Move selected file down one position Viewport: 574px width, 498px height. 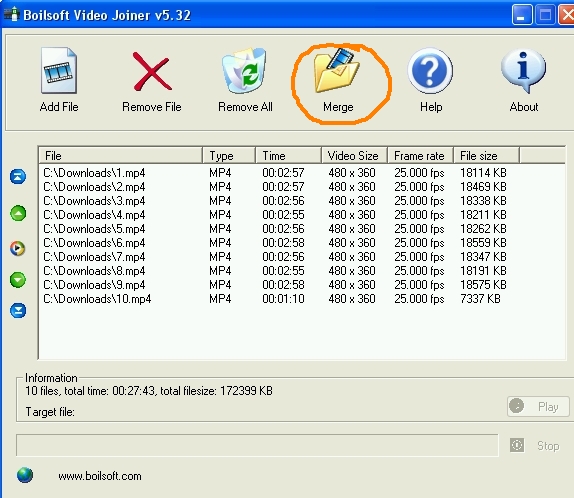coord(18,280)
